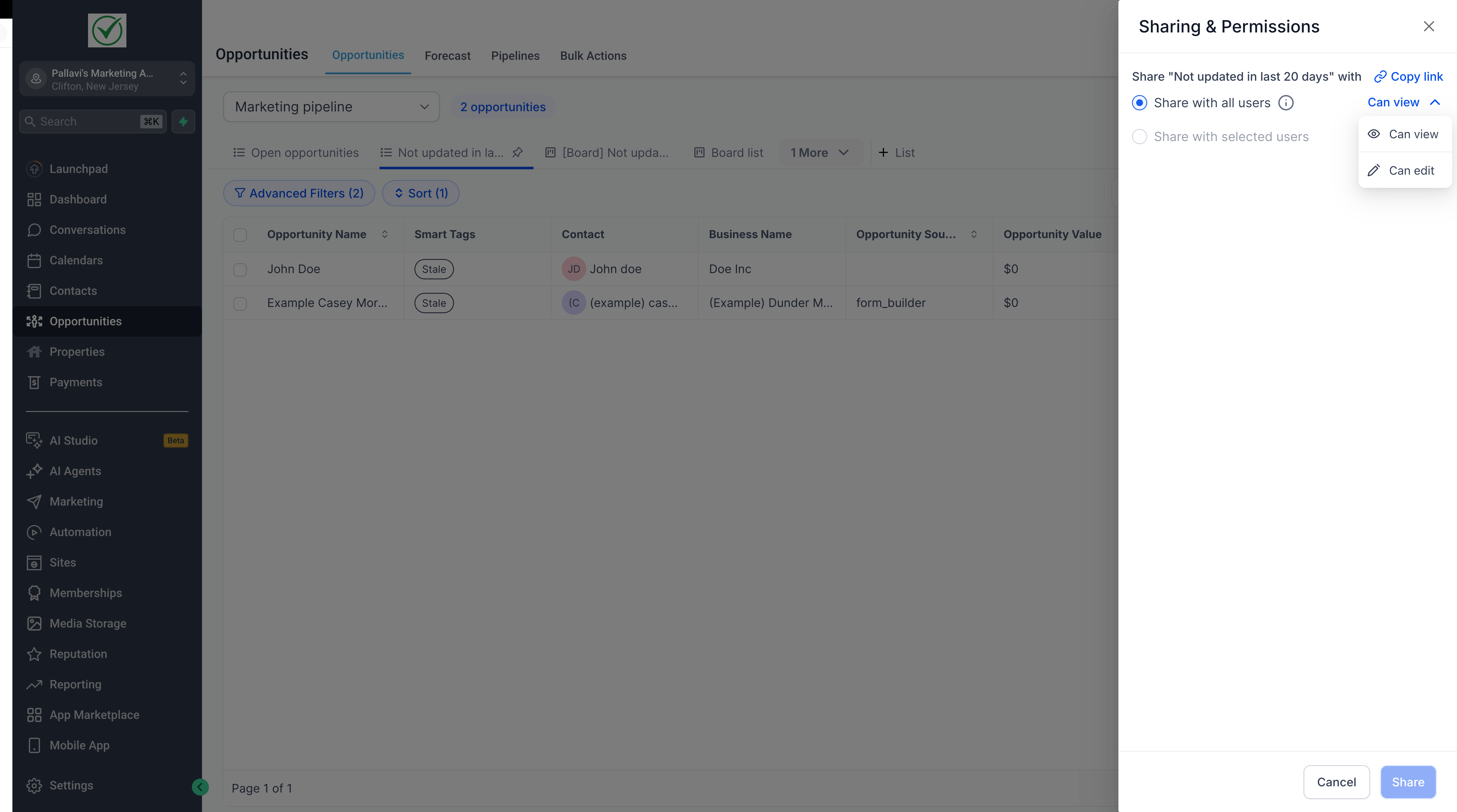The height and width of the screenshot is (812, 1457).
Task: Click the 'Copy link' link
Action: pyautogui.click(x=1408, y=76)
